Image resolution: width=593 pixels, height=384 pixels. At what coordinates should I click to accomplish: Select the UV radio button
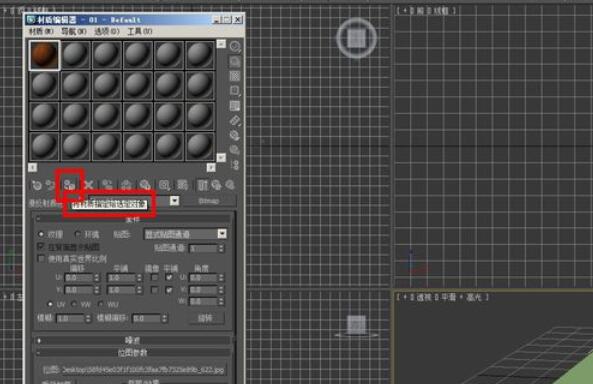pos(50,304)
